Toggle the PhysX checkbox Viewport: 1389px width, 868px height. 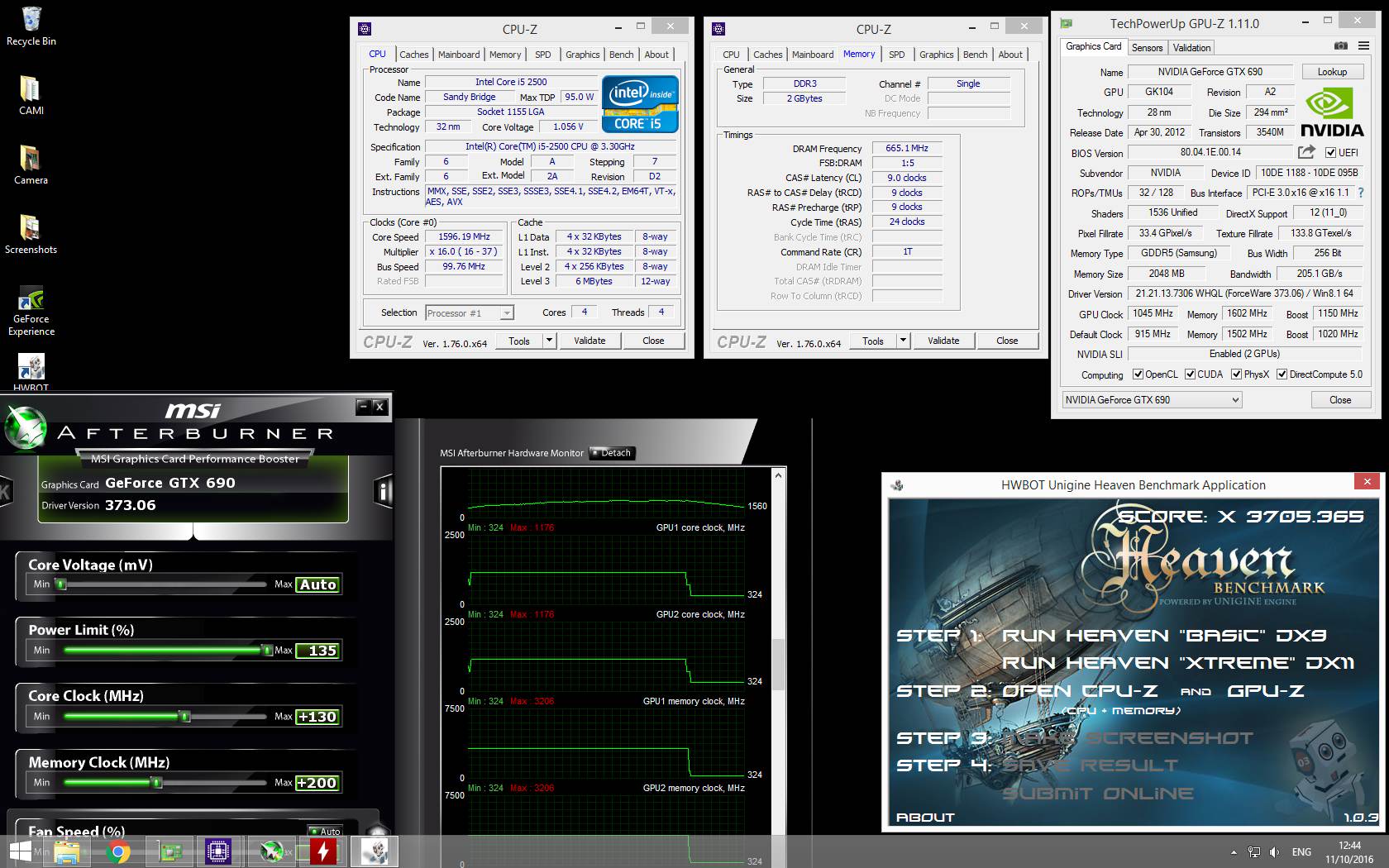pos(1236,374)
